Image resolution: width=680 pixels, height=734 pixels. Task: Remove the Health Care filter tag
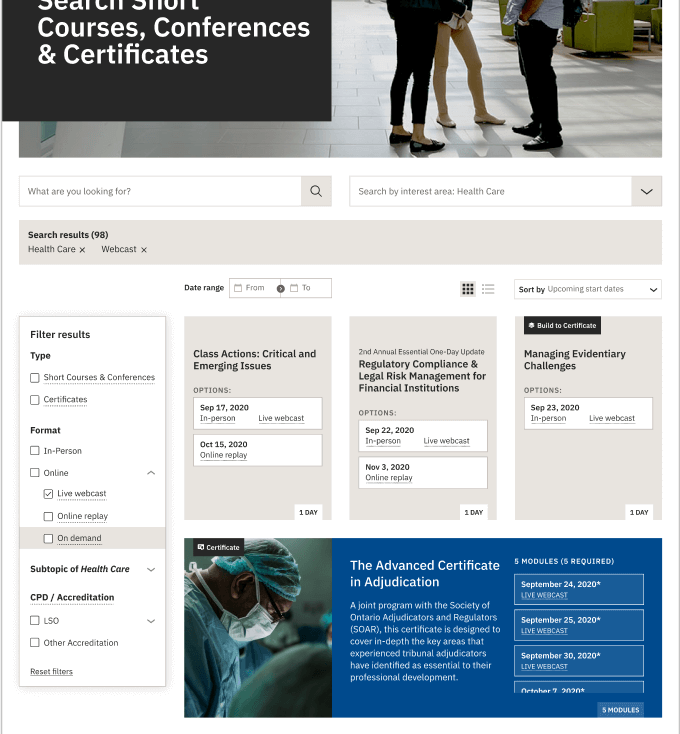tap(82, 250)
